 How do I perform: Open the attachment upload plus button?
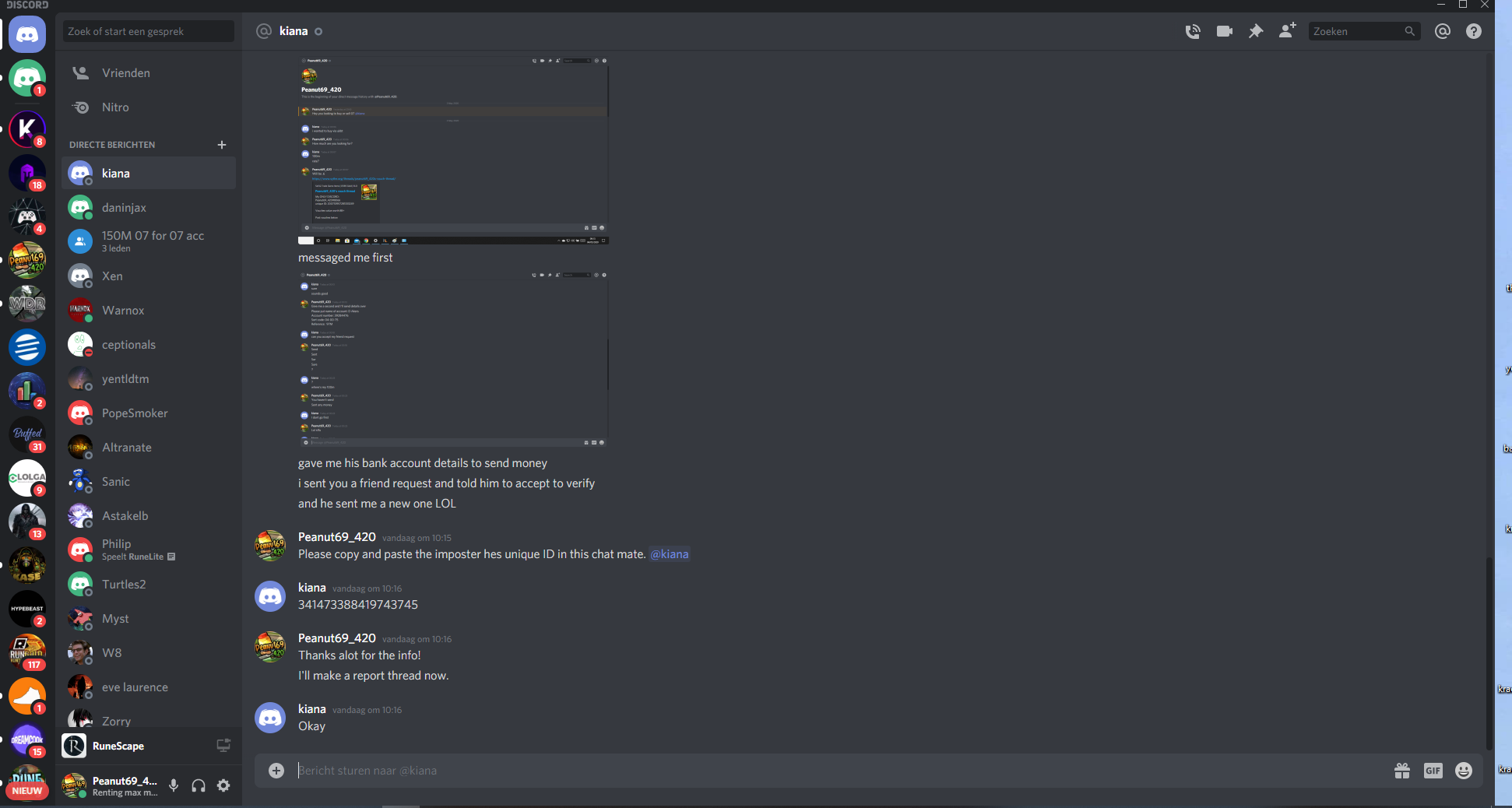[276, 771]
